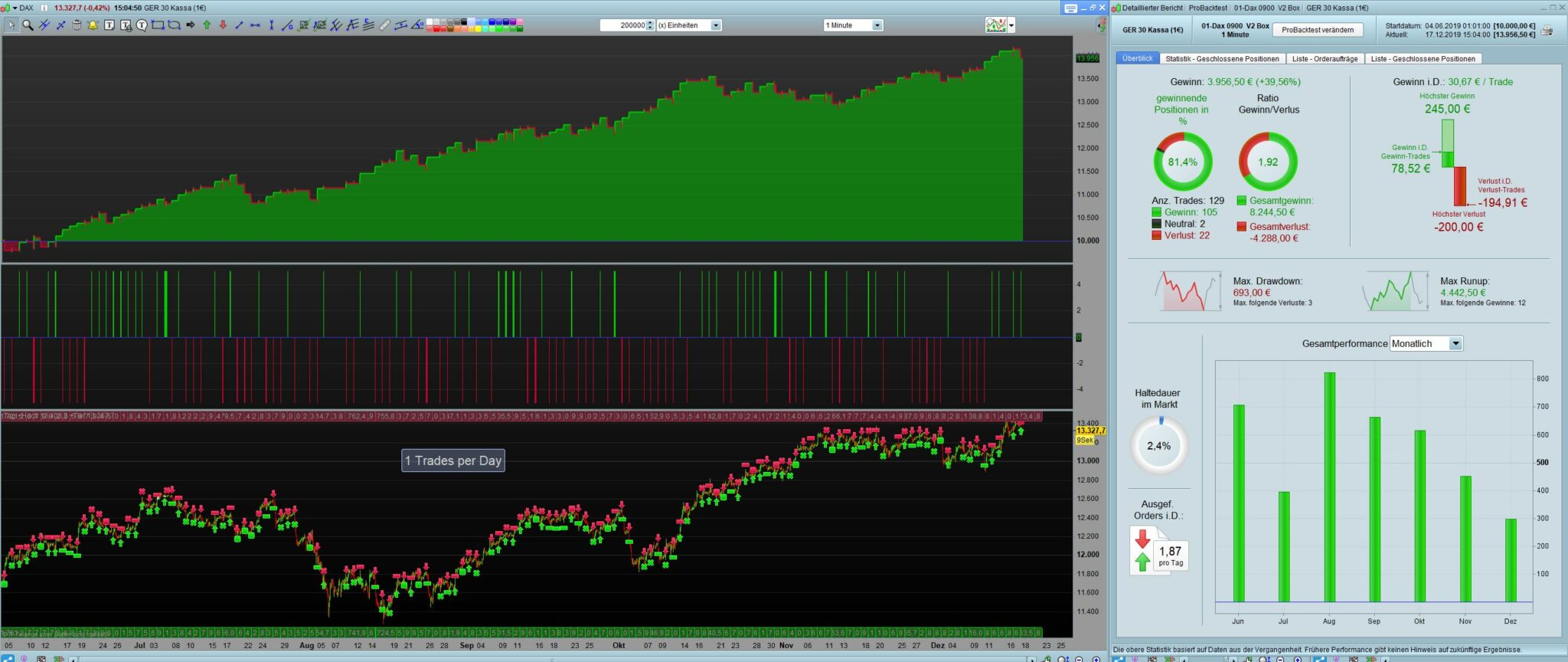The image size is (1568, 662).
Task: Place a green up-arrow marker
Action: pos(207,25)
